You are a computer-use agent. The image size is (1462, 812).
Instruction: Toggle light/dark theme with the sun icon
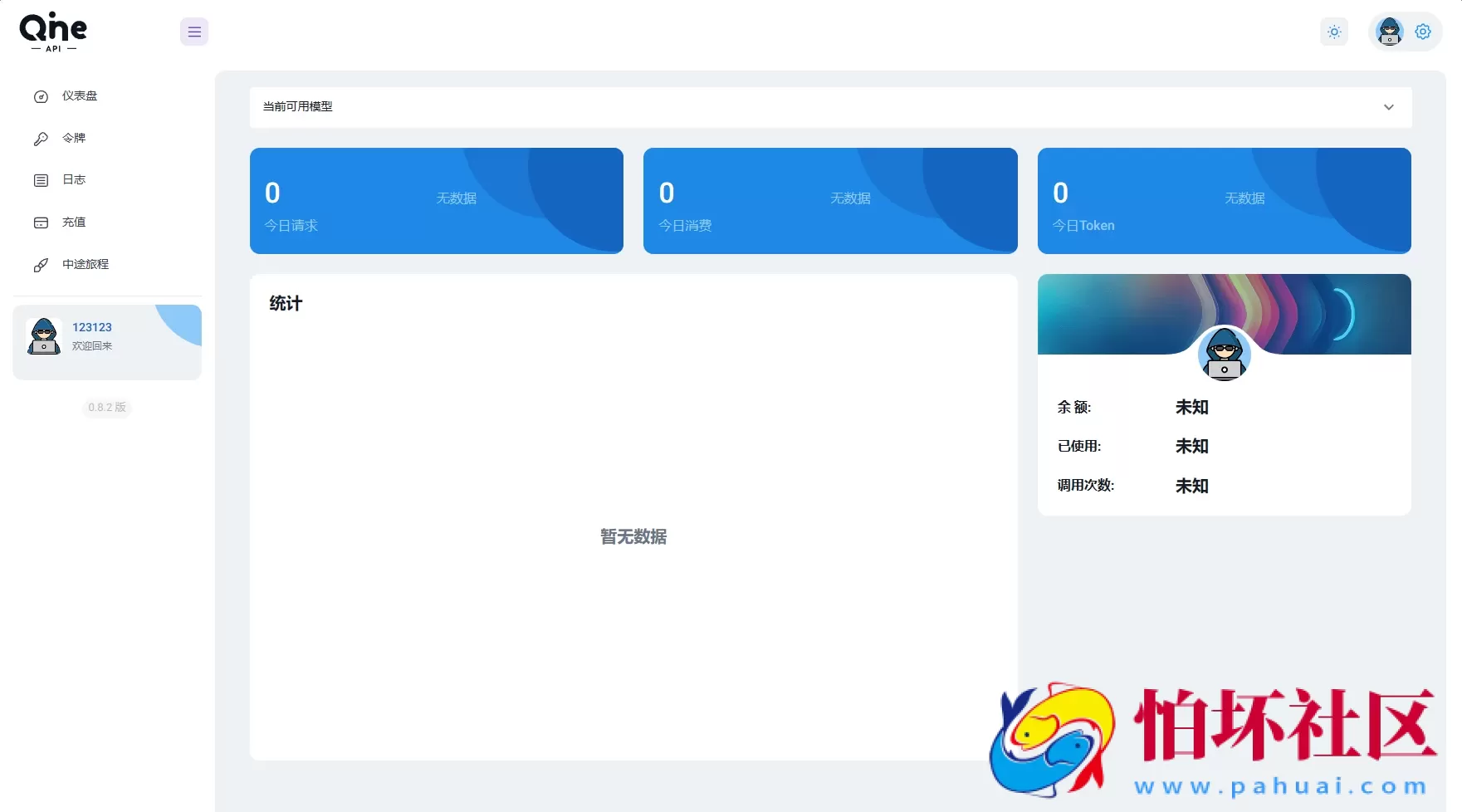click(x=1334, y=32)
